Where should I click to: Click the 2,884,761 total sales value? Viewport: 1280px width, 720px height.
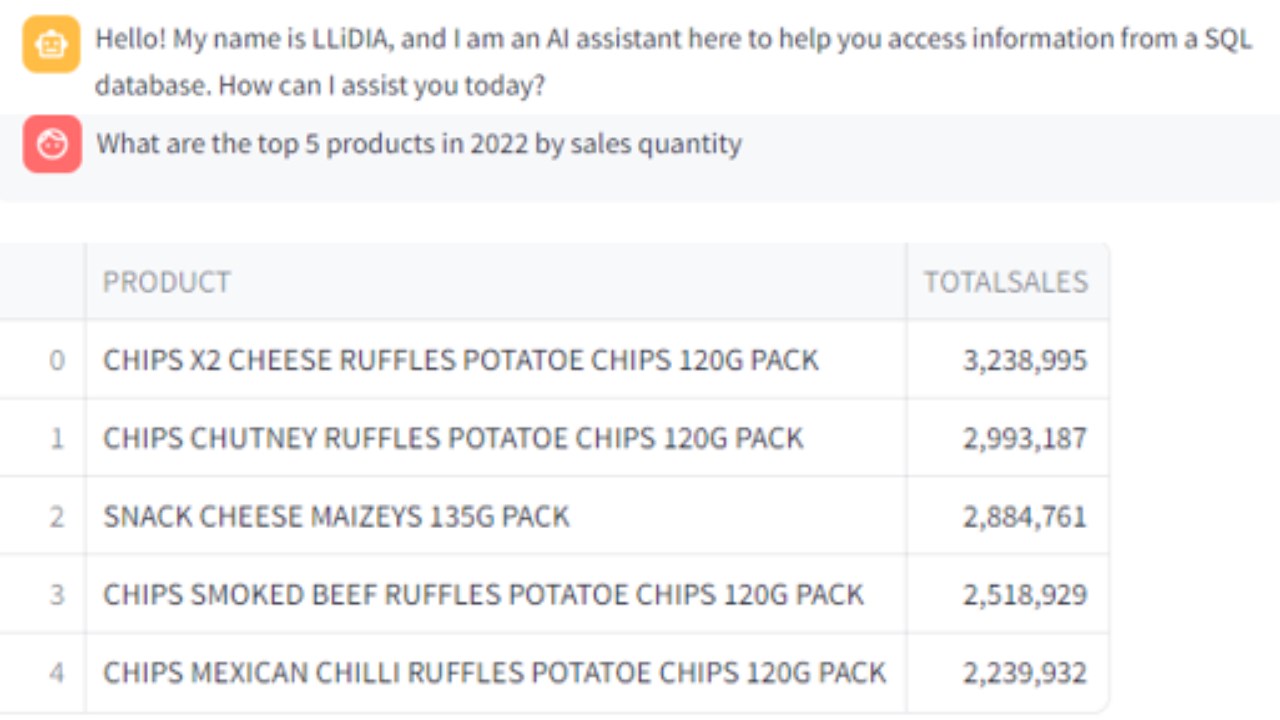point(1024,516)
